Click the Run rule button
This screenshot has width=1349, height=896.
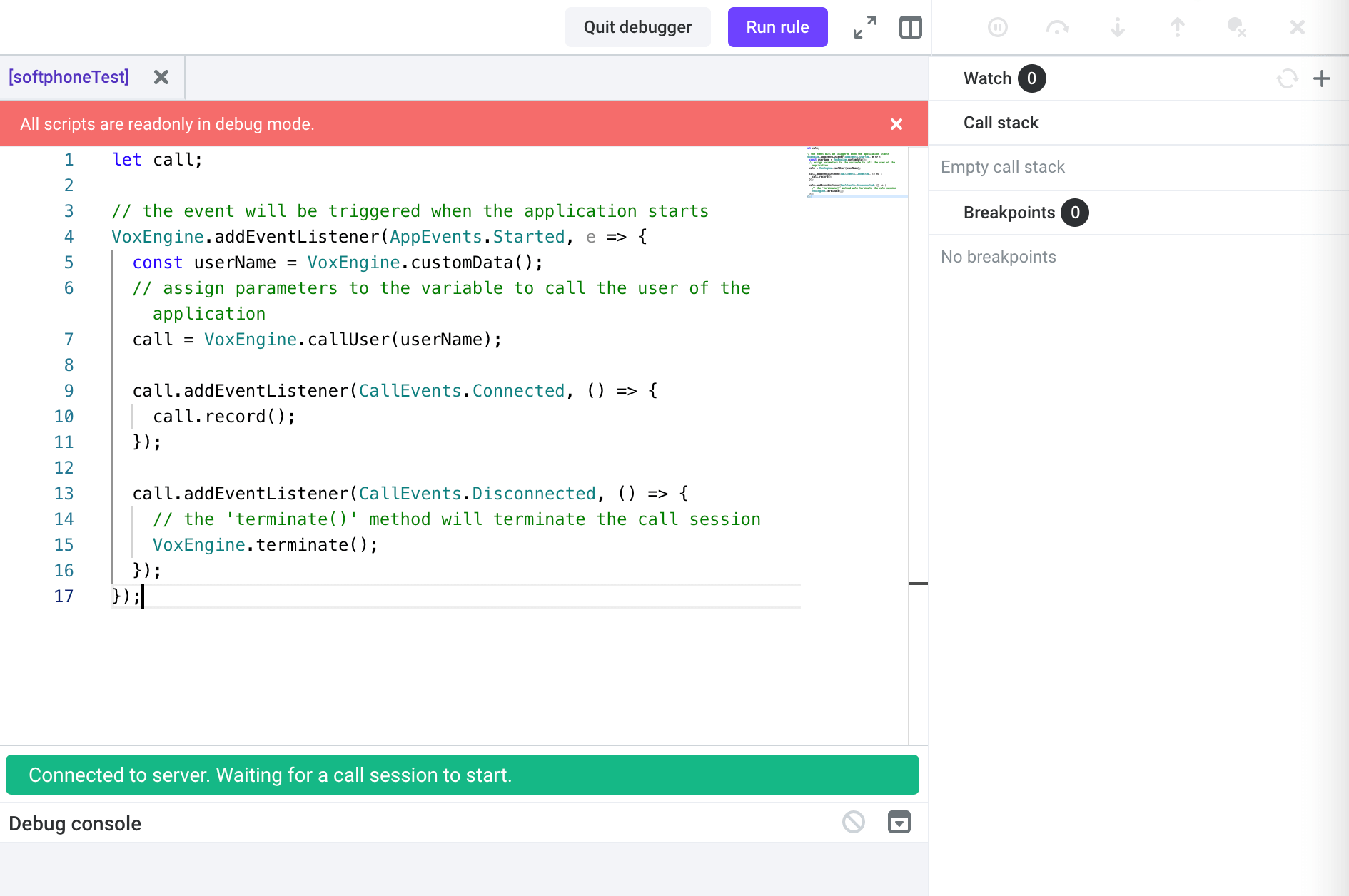pos(777,26)
